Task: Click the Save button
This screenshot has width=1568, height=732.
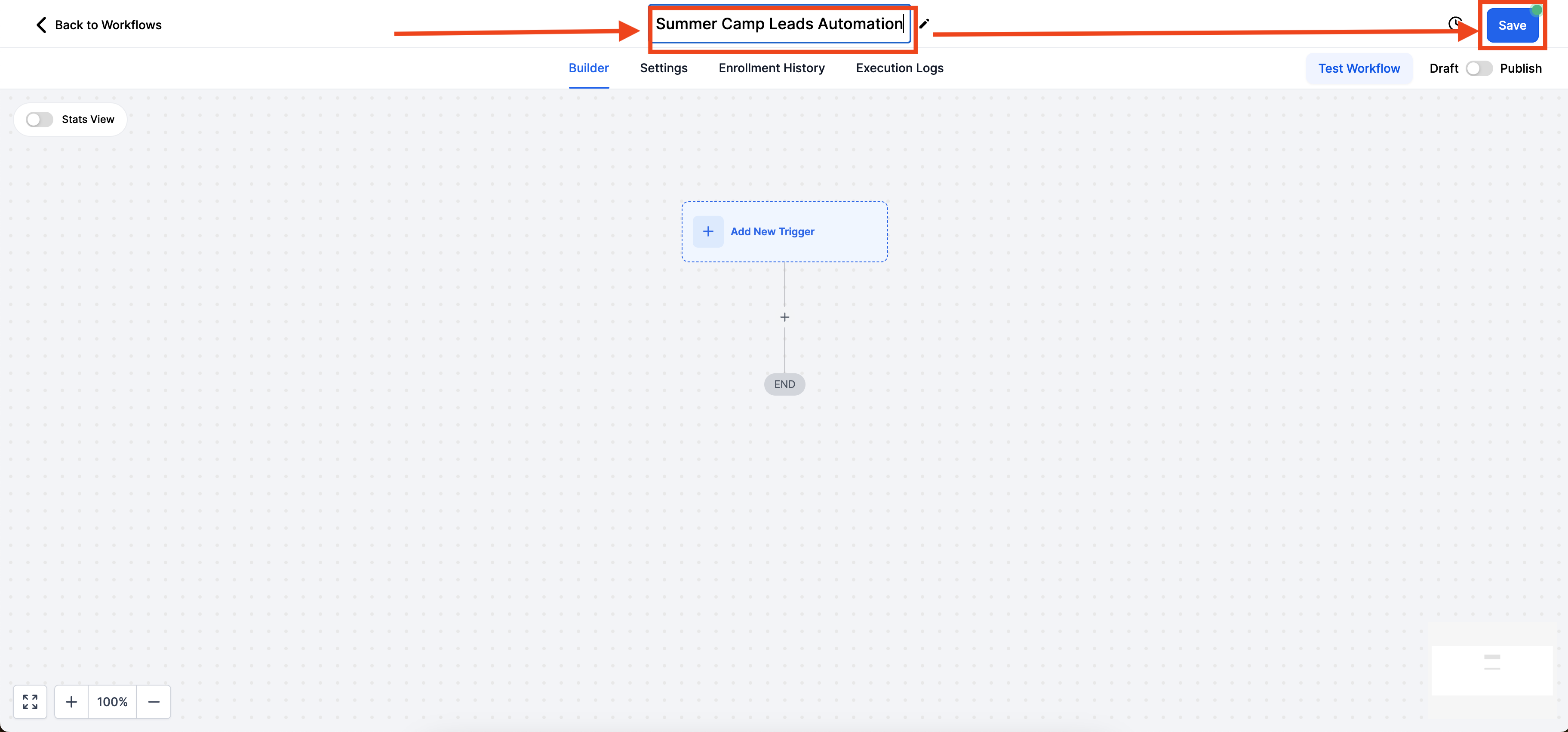Action: click(x=1512, y=25)
